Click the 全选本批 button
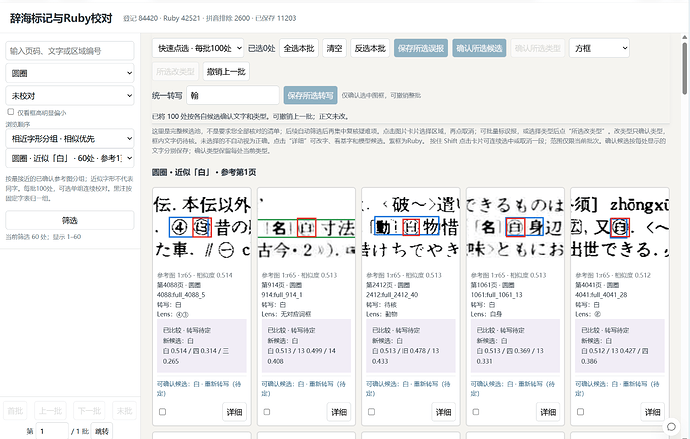This screenshot has width=690, height=439. pos(299,48)
